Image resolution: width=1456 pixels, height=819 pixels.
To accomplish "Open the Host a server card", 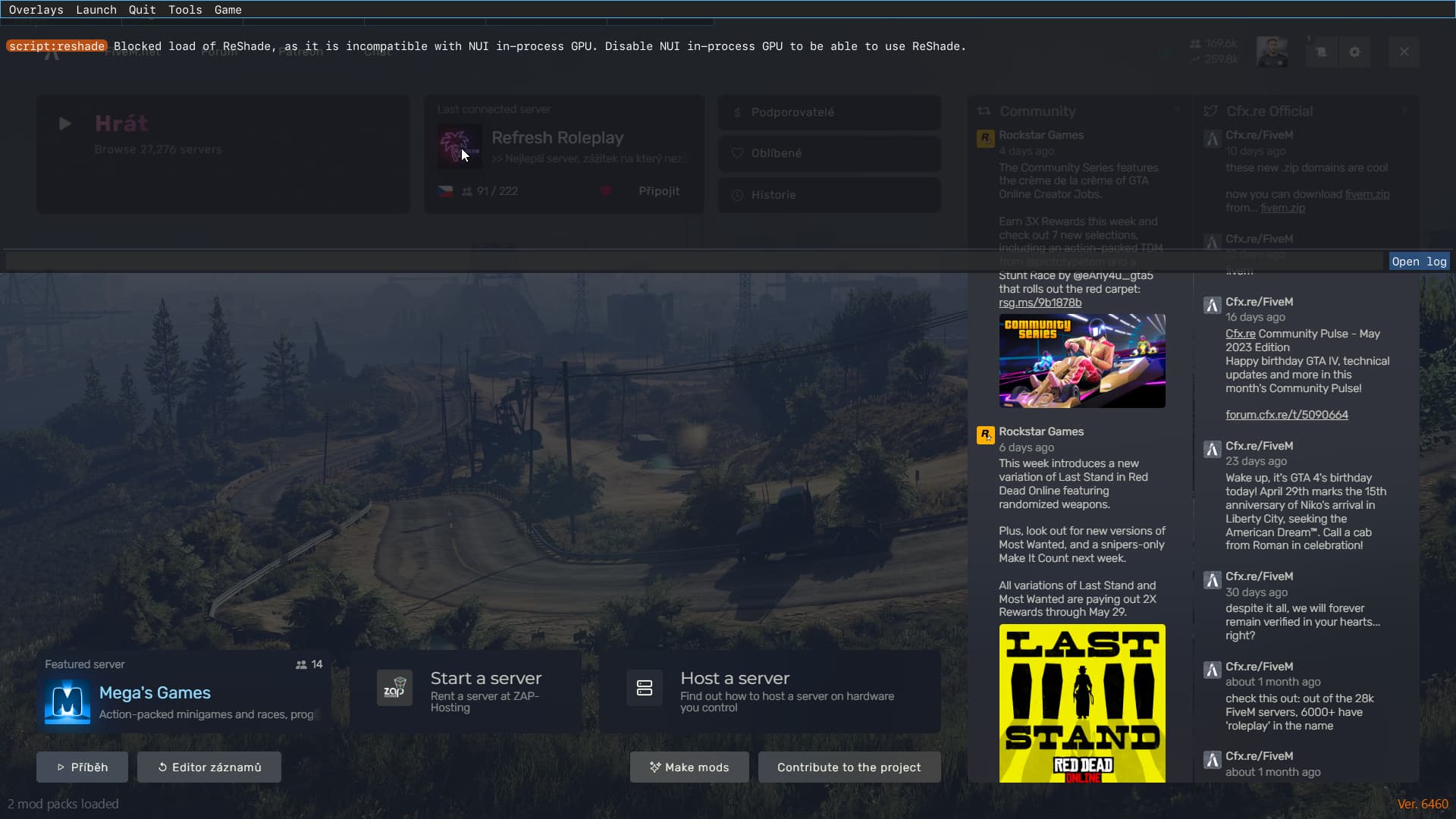I will point(770,692).
